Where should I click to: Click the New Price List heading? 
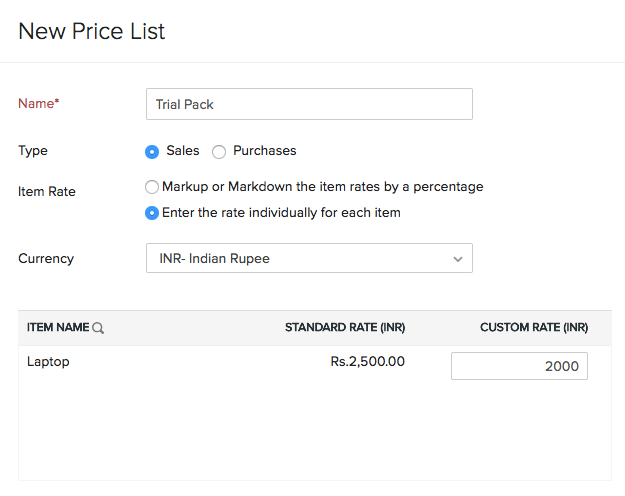[x=92, y=31]
